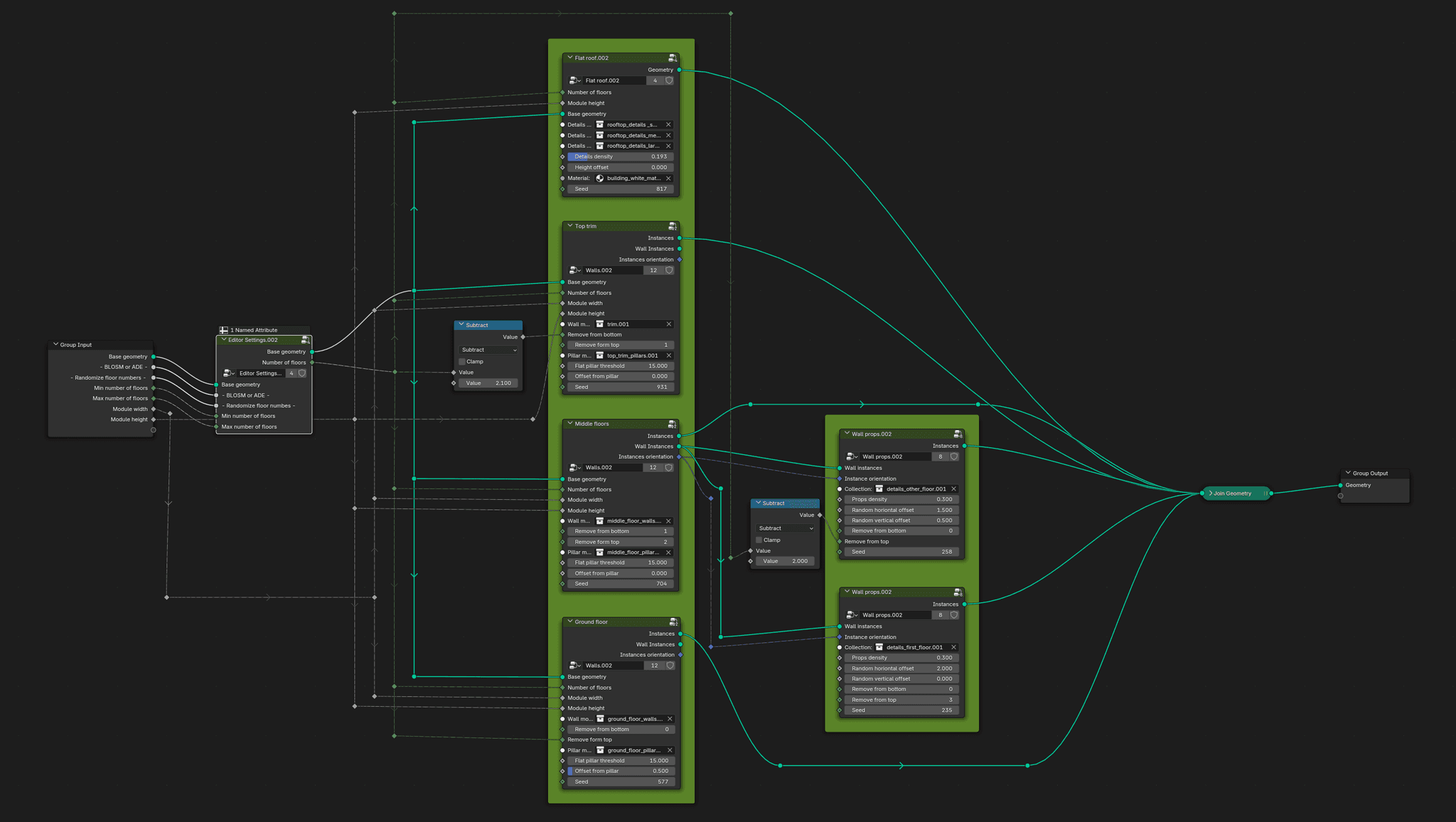Open Subtract operation dropdown above Value 2.100
This screenshot has height=822, width=1456.
[488, 350]
